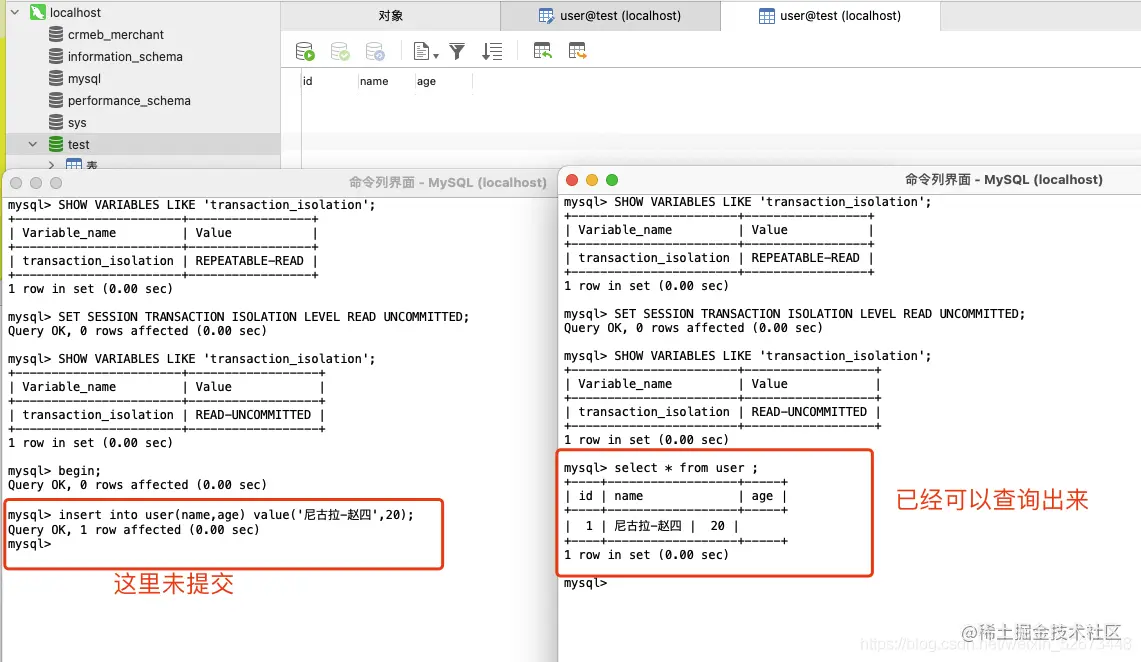This screenshot has width=1141, height=662.
Task: Click the localhost connection dolphin icon
Action: tap(37, 12)
